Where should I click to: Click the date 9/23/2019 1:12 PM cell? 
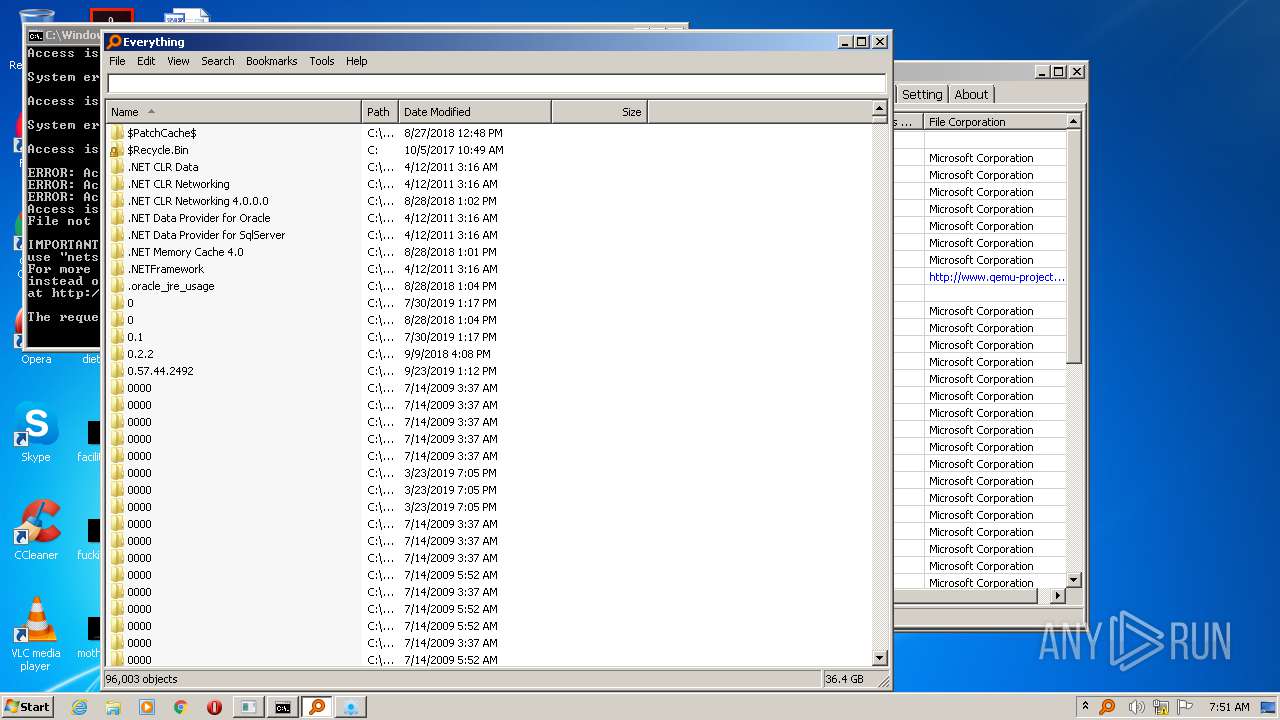(450, 371)
